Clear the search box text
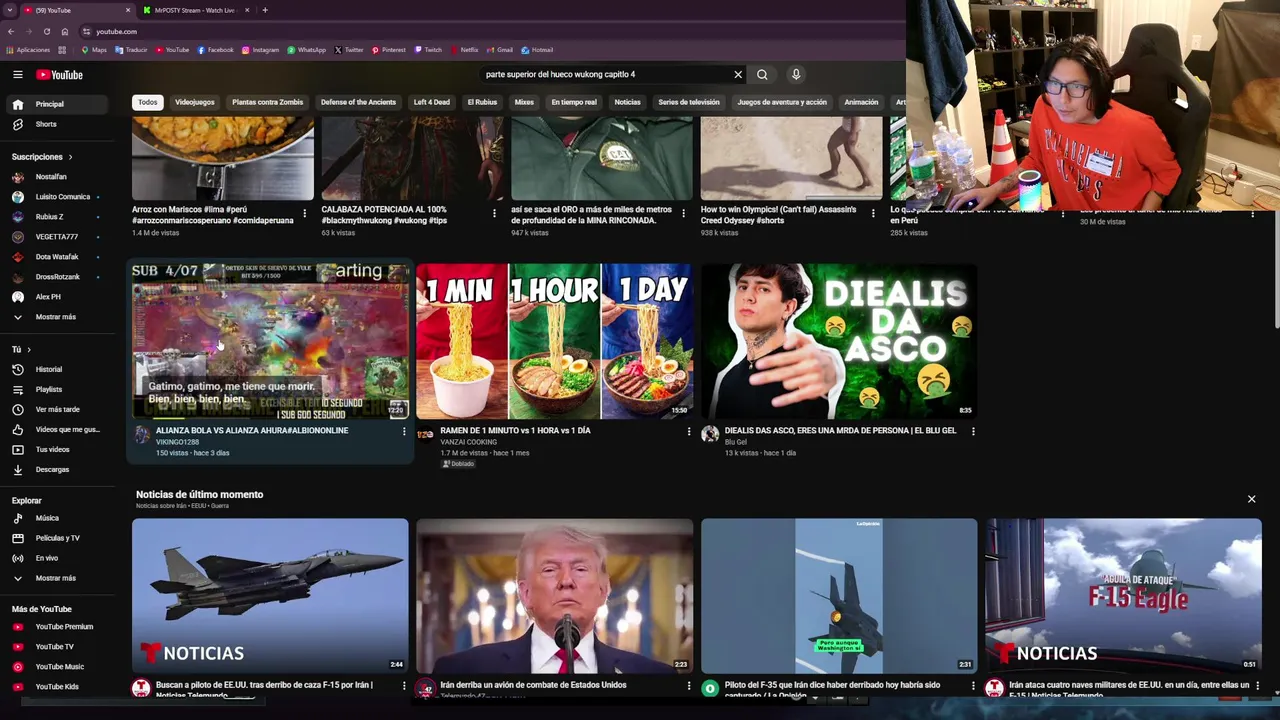The width and height of the screenshot is (1280, 720). 738,74
